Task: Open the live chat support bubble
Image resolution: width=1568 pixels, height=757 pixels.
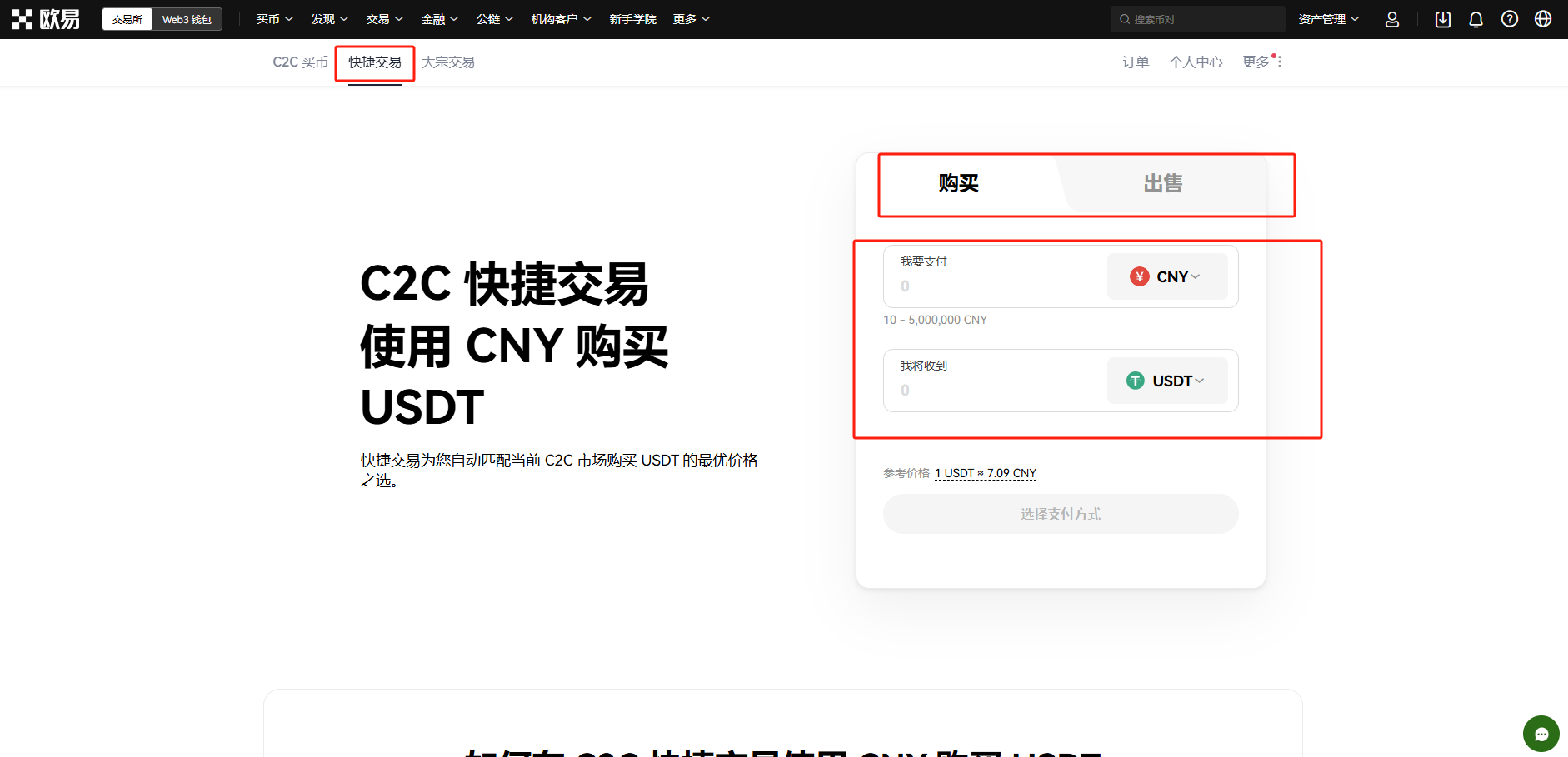Action: [1541, 734]
